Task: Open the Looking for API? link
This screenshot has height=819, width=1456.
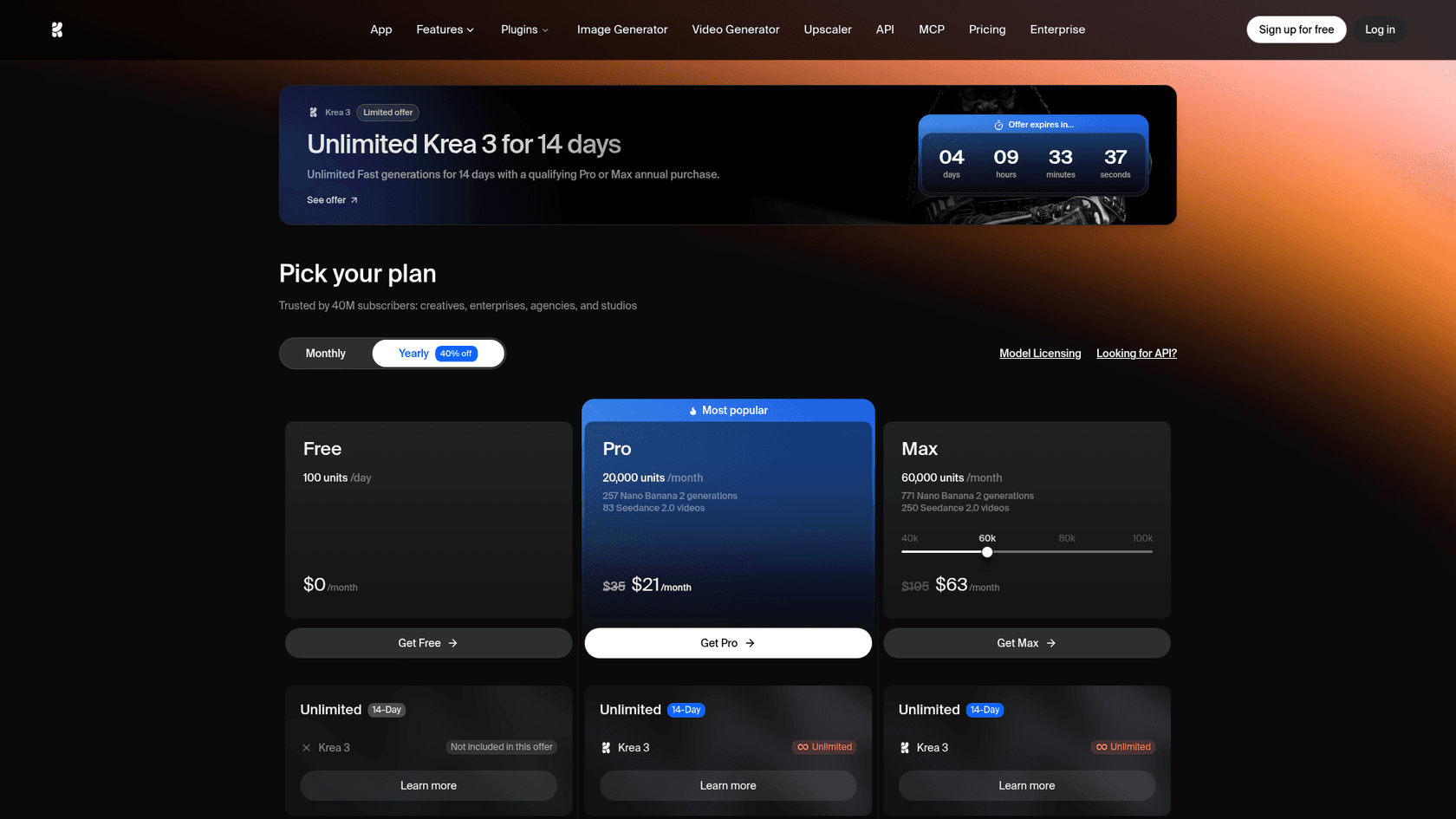Action: point(1136,354)
